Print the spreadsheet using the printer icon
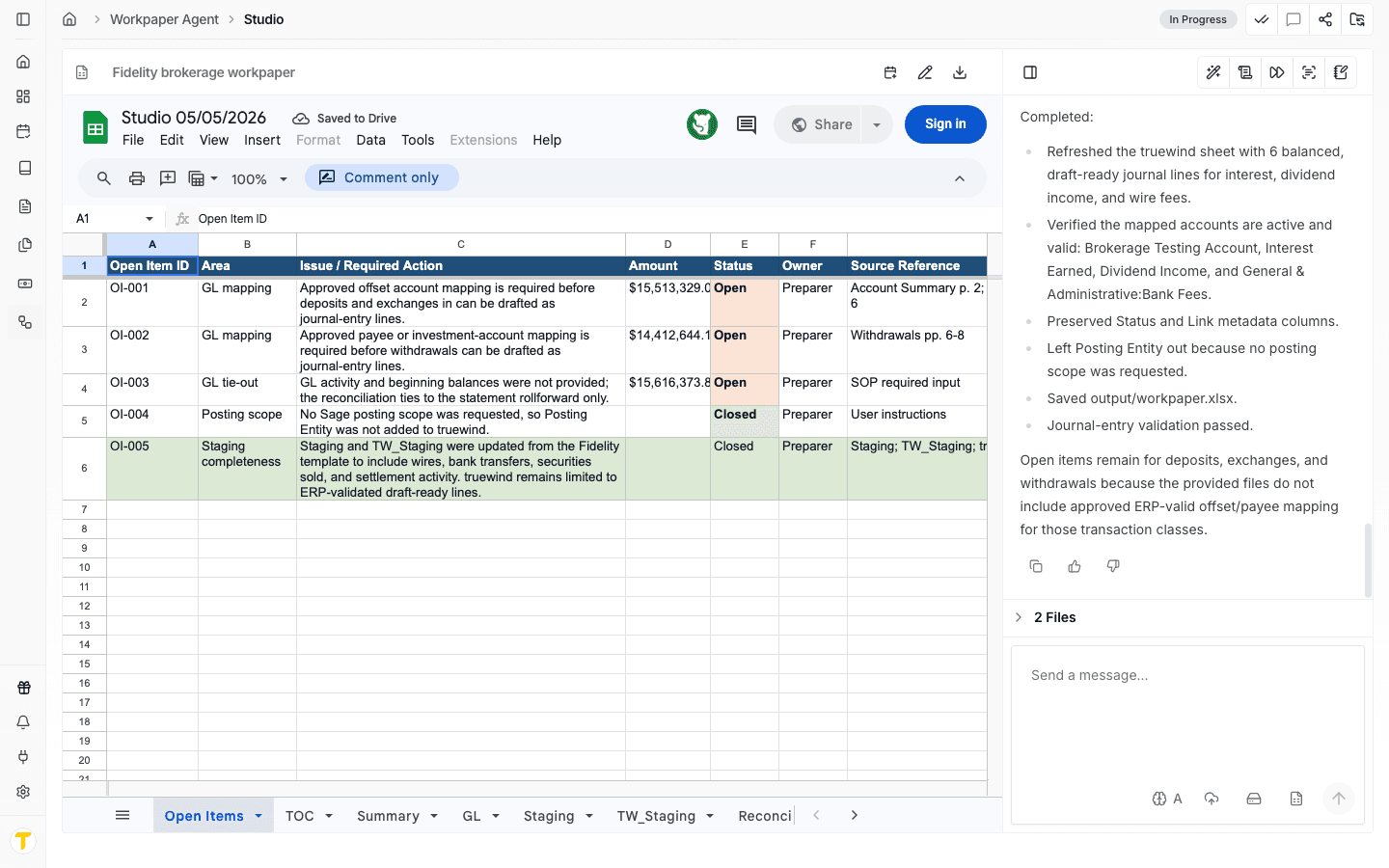 [137, 178]
